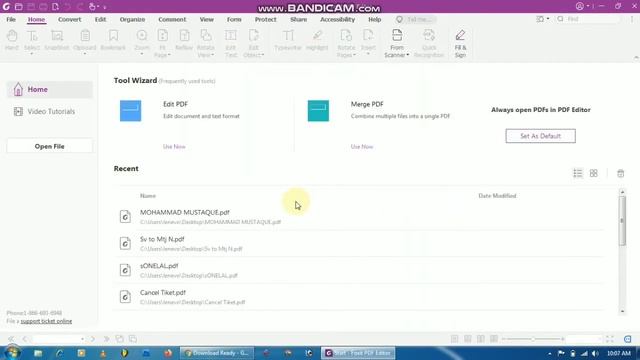
Task: Click the Foxit logo in the title bar
Action: (x=6, y=7)
